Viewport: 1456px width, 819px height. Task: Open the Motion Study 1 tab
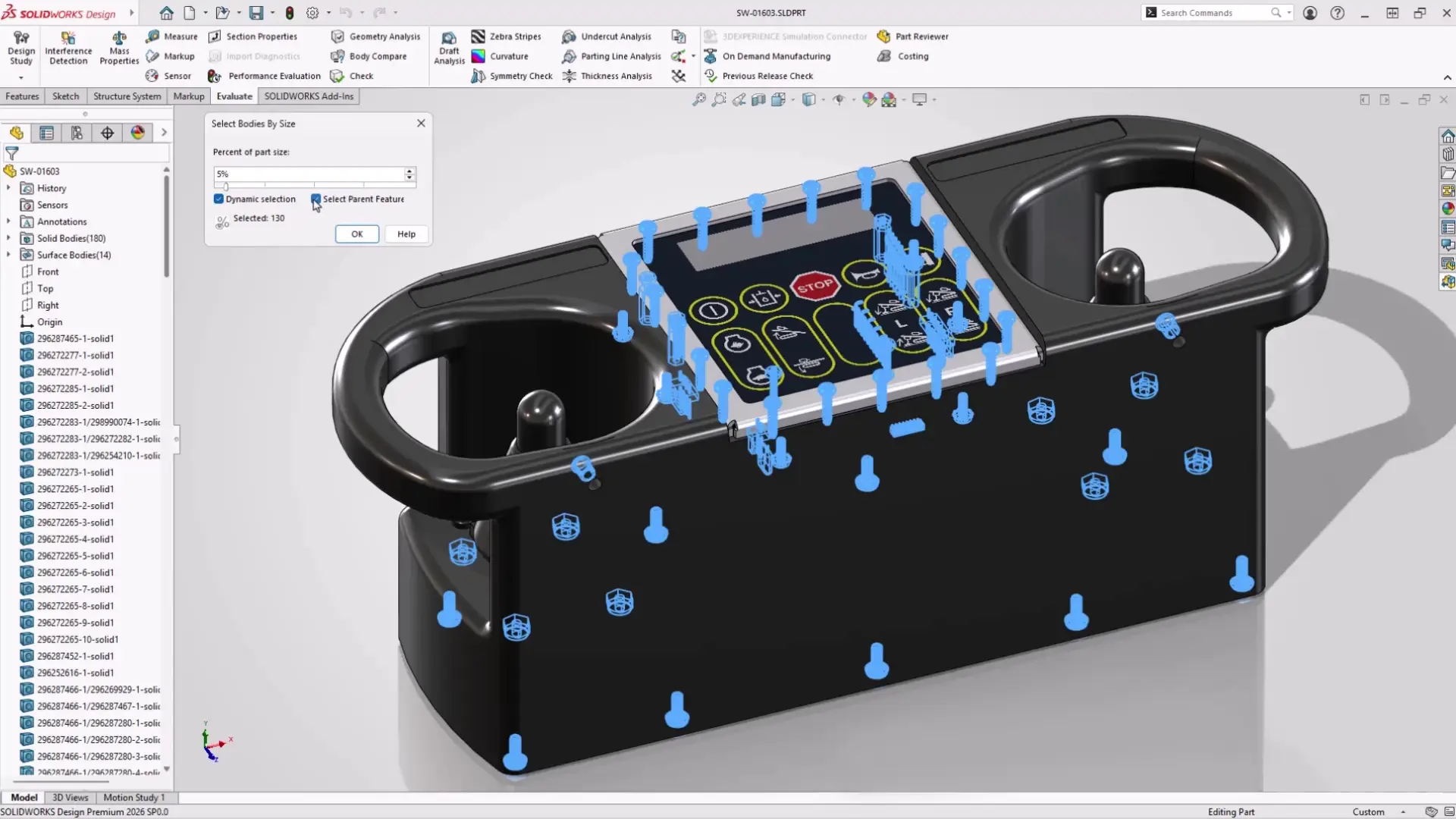coord(133,797)
